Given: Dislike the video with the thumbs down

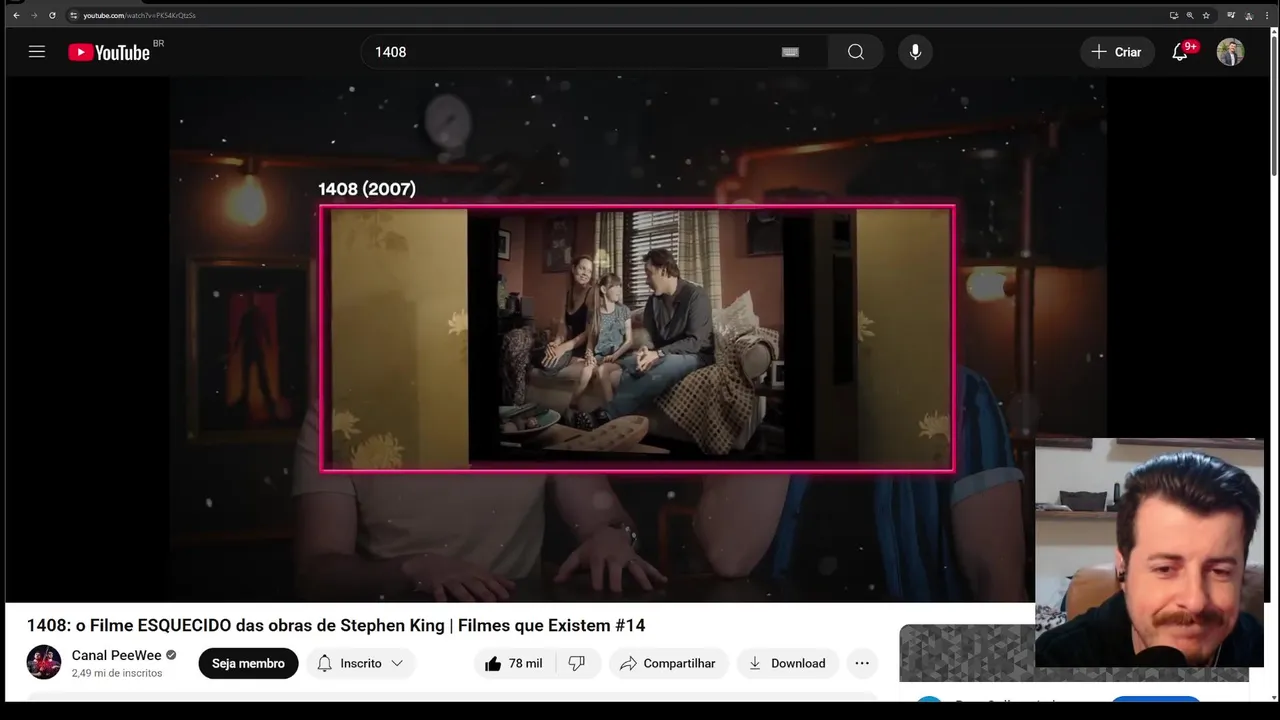Looking at the screenshot, I should (x=577, y=663).
